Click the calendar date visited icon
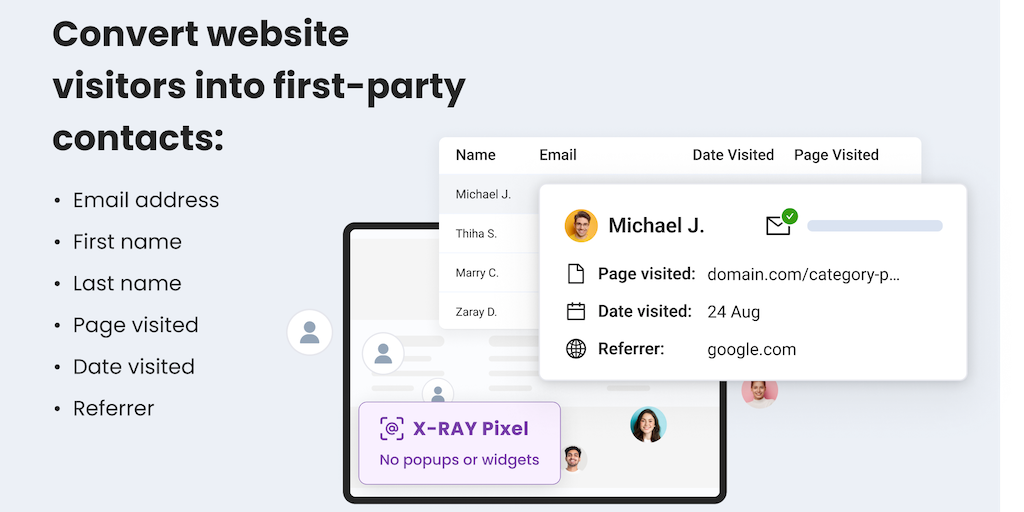Screen dimensions: 1024x512 point(575,311)
